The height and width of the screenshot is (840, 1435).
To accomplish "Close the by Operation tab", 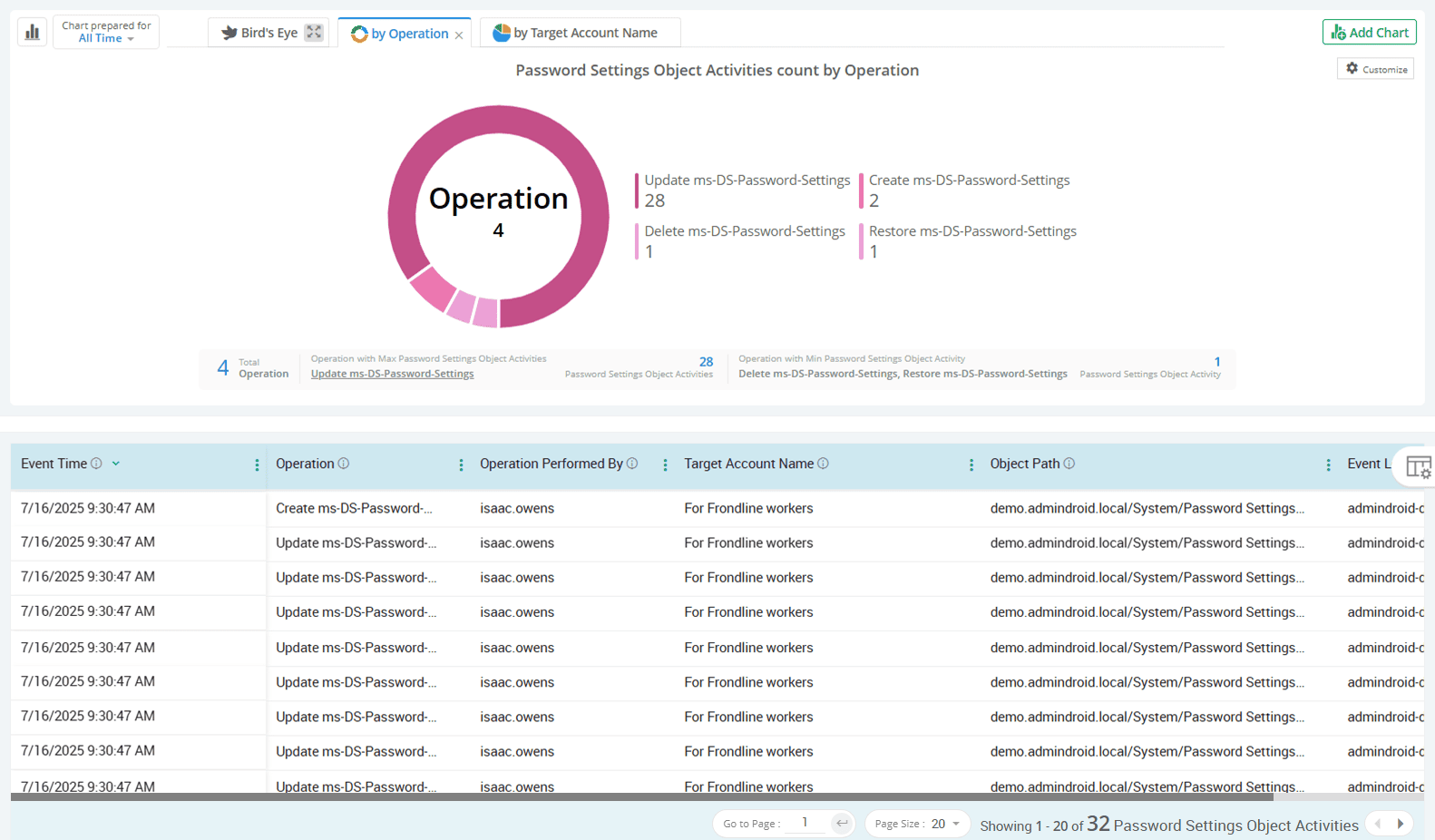I will [x=459, y=35].
